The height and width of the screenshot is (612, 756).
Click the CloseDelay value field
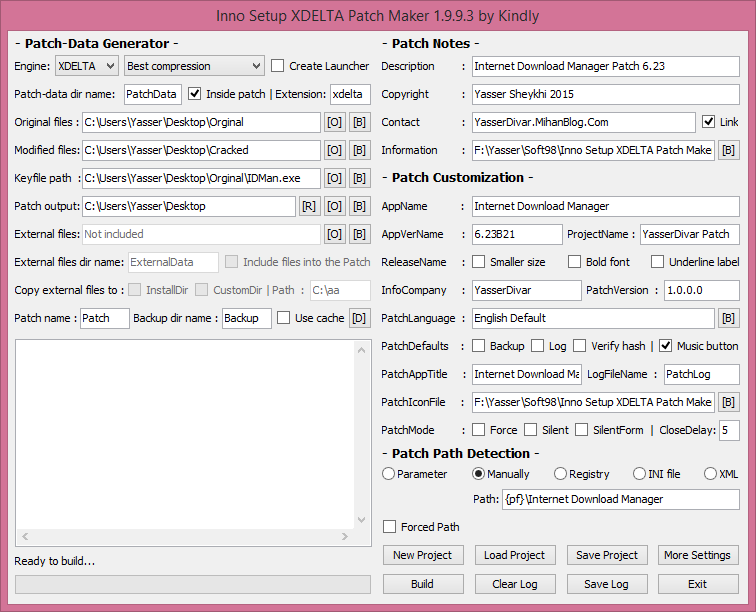click(729, 430)
